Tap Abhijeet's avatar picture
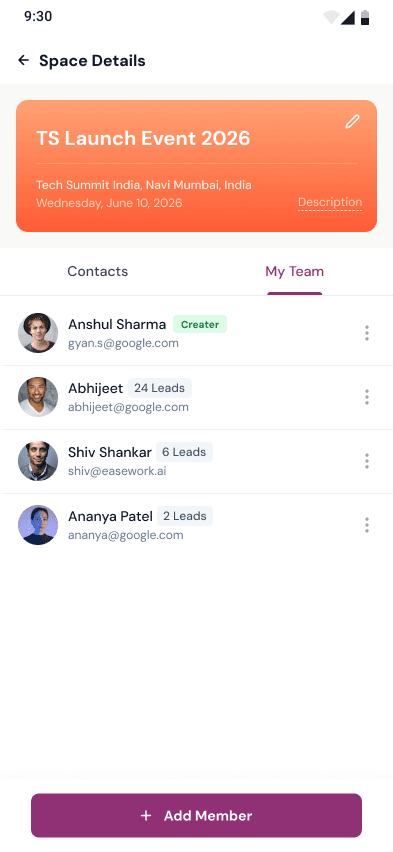Viewport: 393px width, 852px height. tap(38, 397)
